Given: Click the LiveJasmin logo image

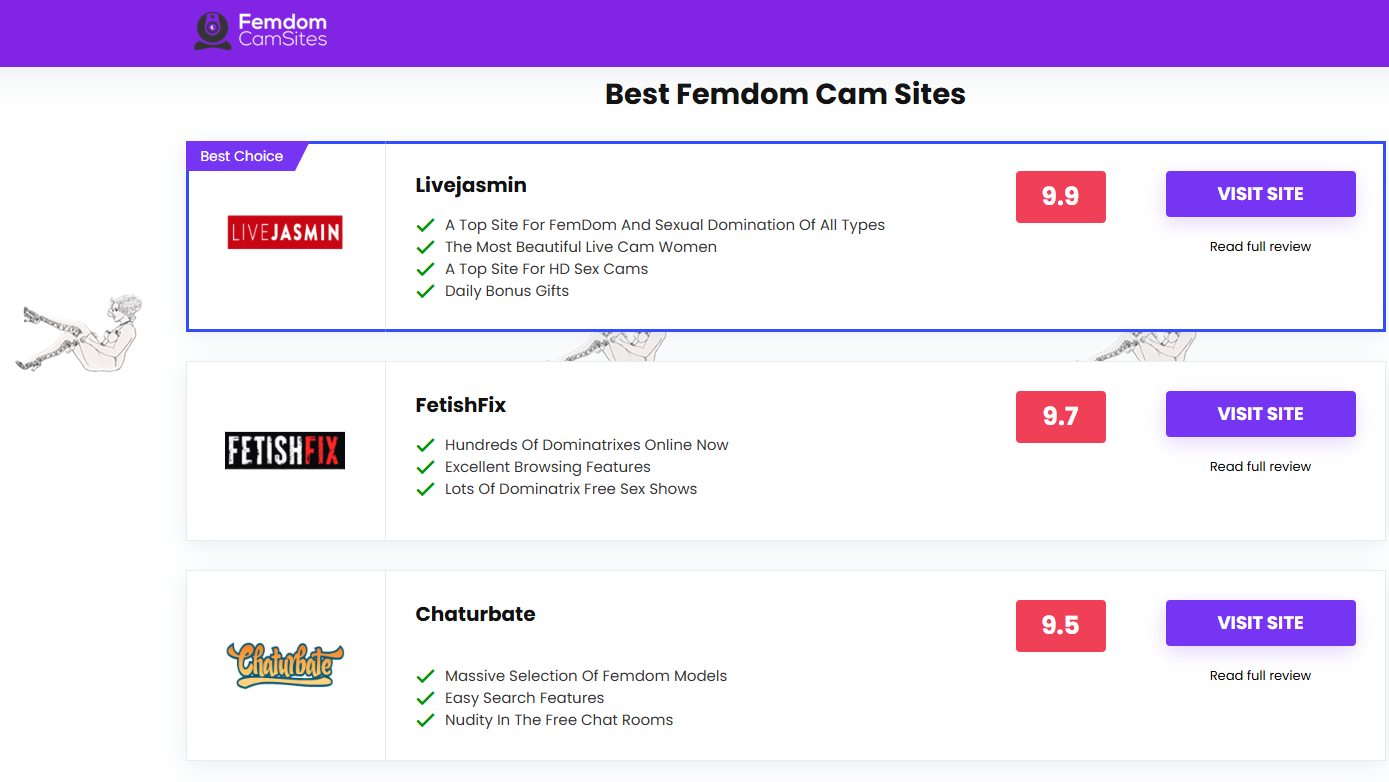Looking at the screenshot, I should click(285, 232).
